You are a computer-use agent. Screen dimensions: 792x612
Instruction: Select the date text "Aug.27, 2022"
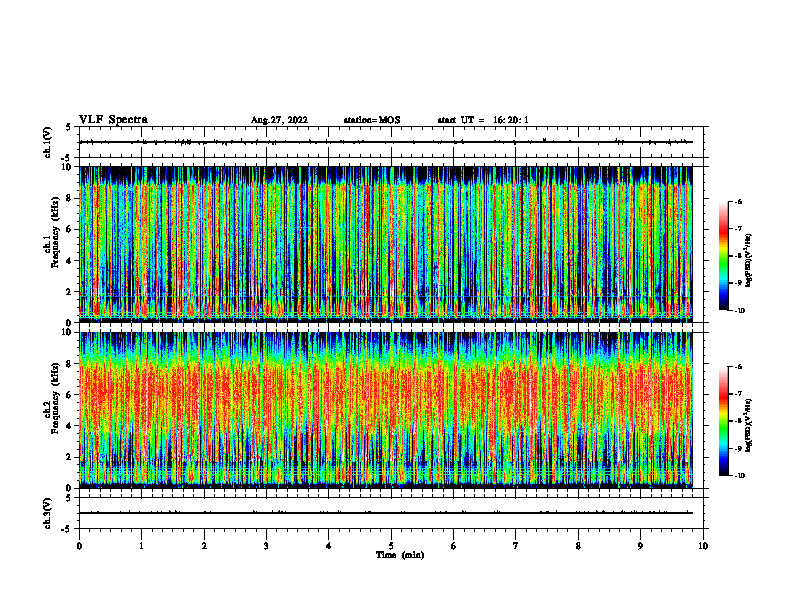(279, 120)
